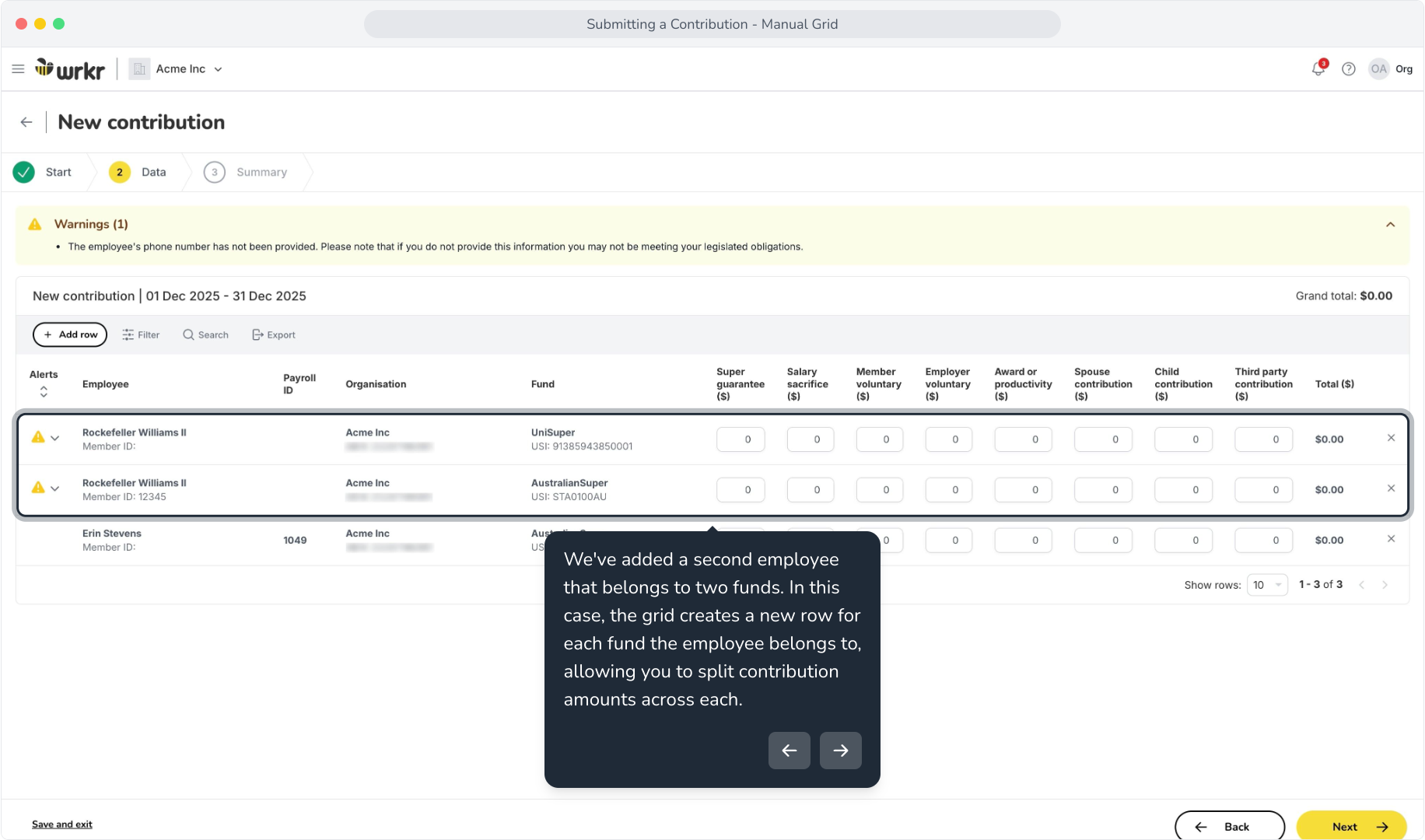The width and height of the screenshot is (1425, 840).
Task: Click the OA user avatar
Action: [1378, 69]
